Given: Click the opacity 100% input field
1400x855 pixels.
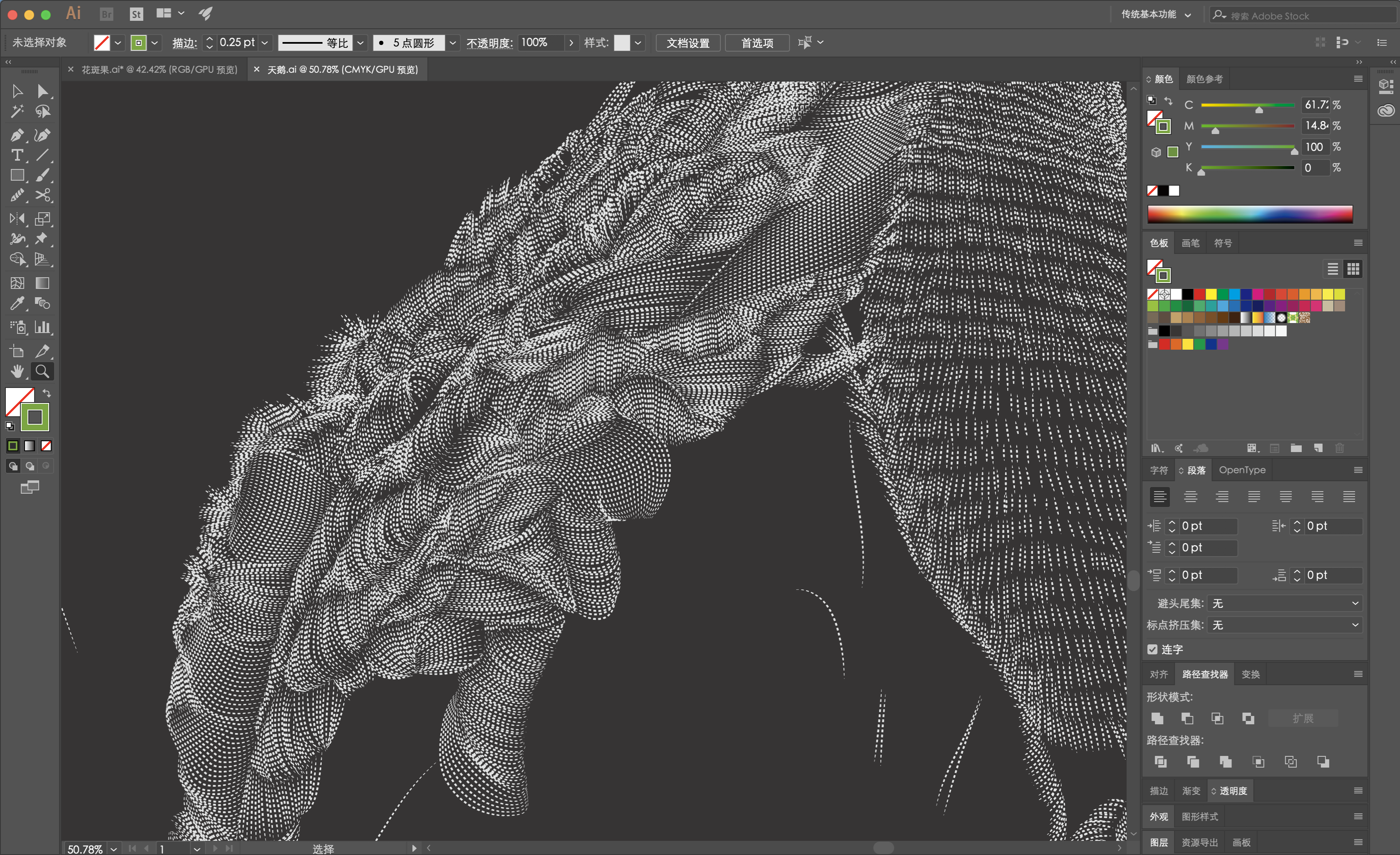Looking at the screenshot, I should 541,42.
